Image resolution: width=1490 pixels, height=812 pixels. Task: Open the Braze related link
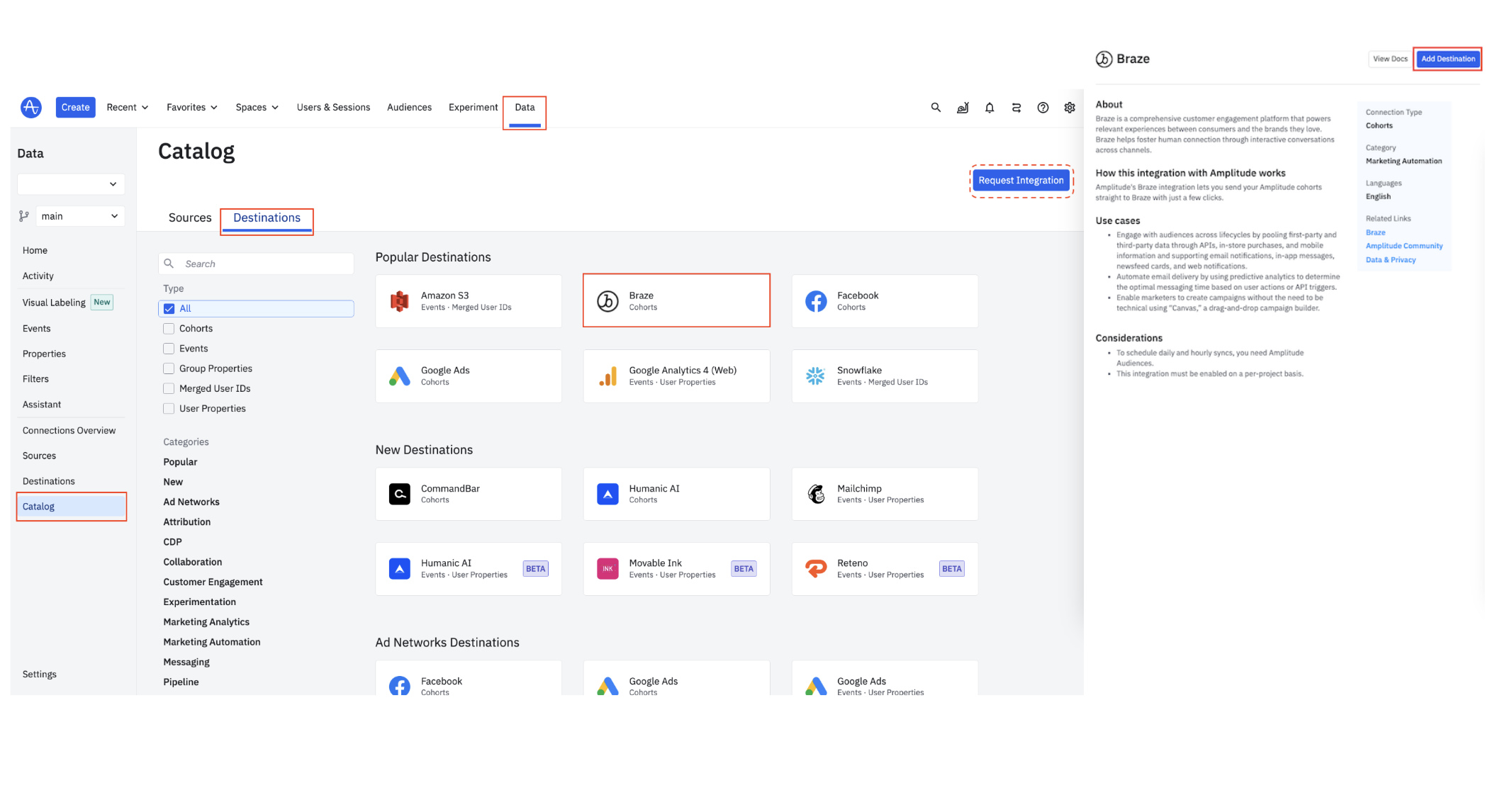point(1375,232)
